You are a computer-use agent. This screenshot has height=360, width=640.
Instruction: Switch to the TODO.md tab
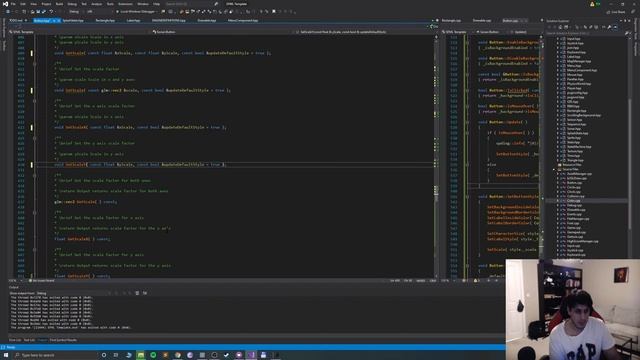16,20
